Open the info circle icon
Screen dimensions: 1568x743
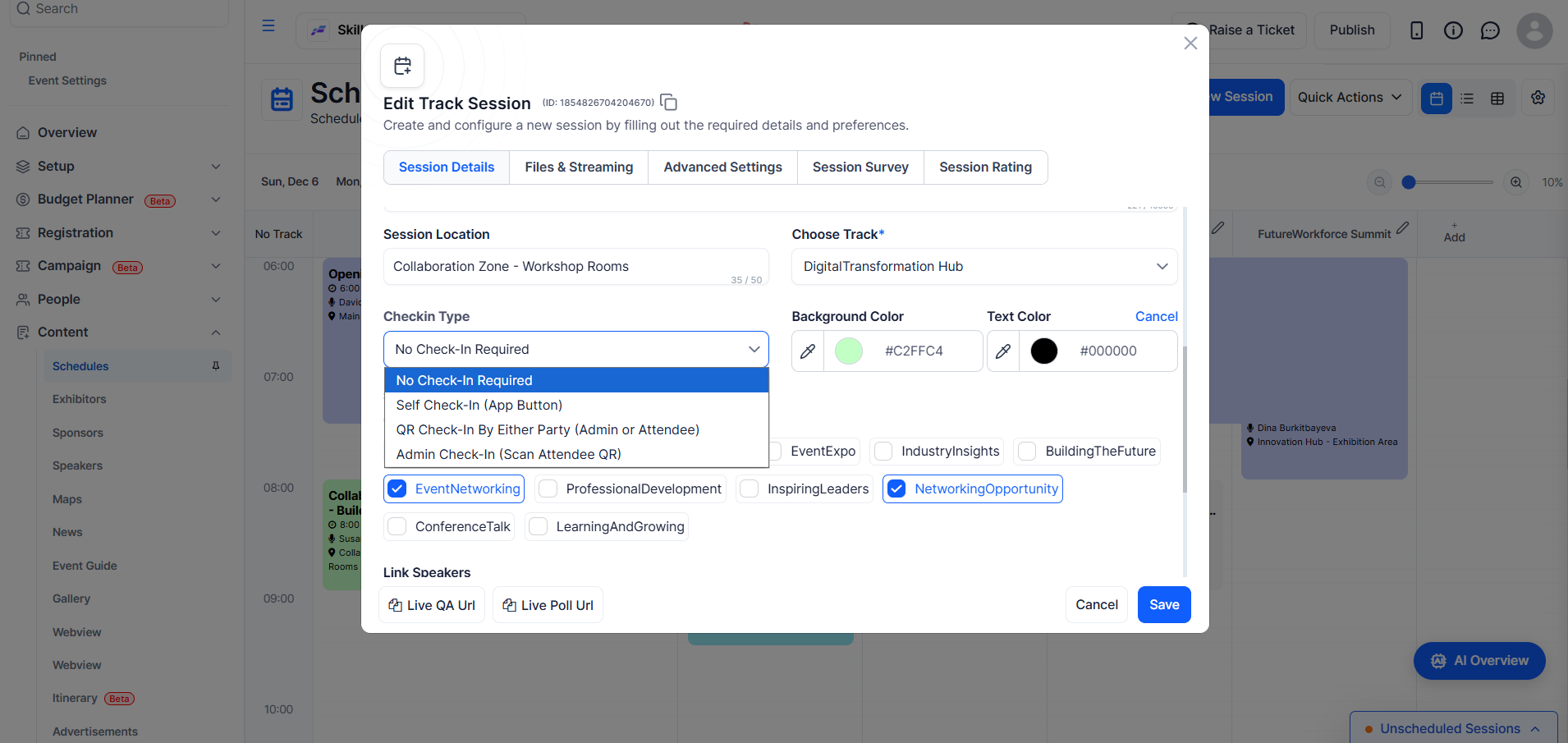click(x=1453, y=30)
